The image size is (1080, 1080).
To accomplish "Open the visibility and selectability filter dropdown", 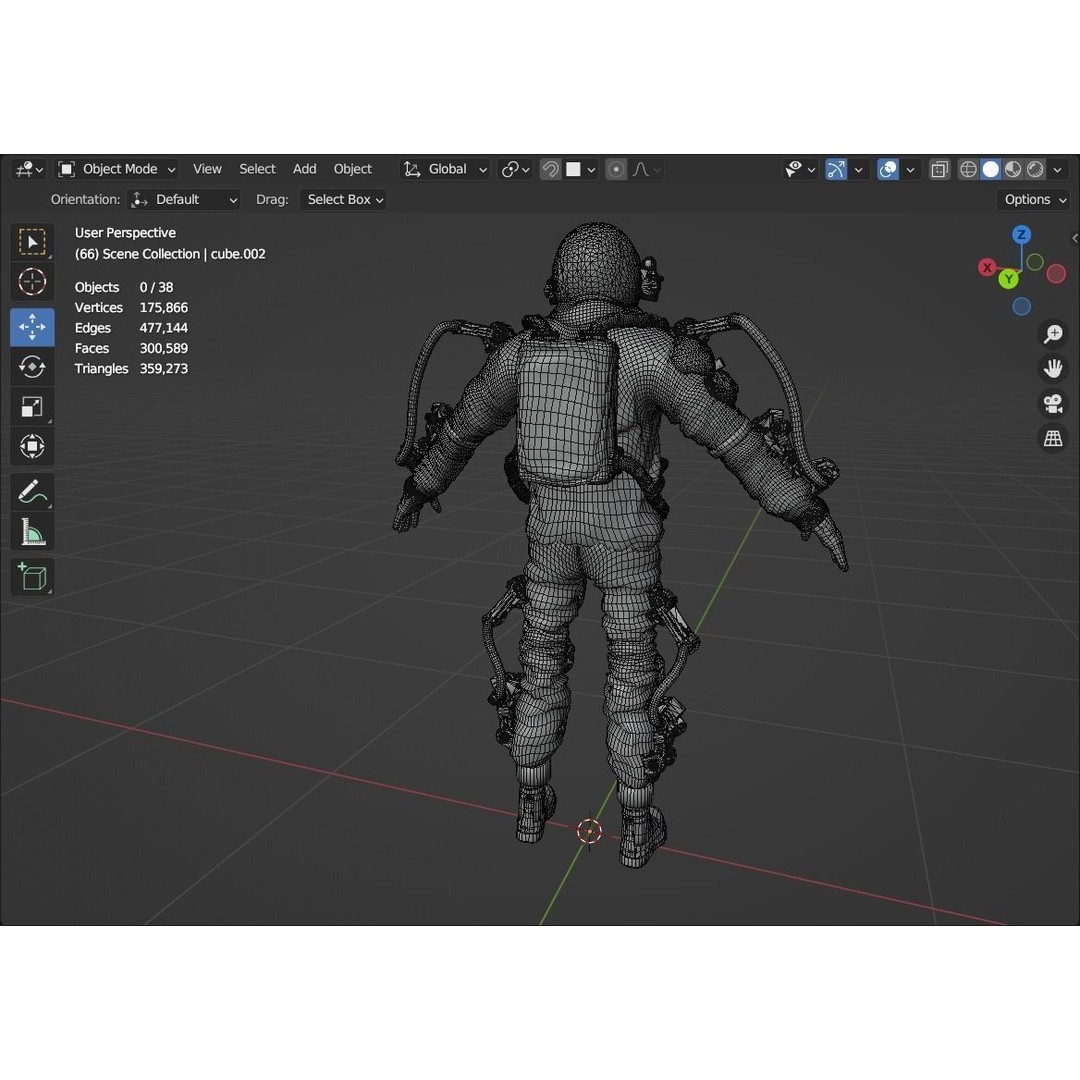I will (800, 169).
